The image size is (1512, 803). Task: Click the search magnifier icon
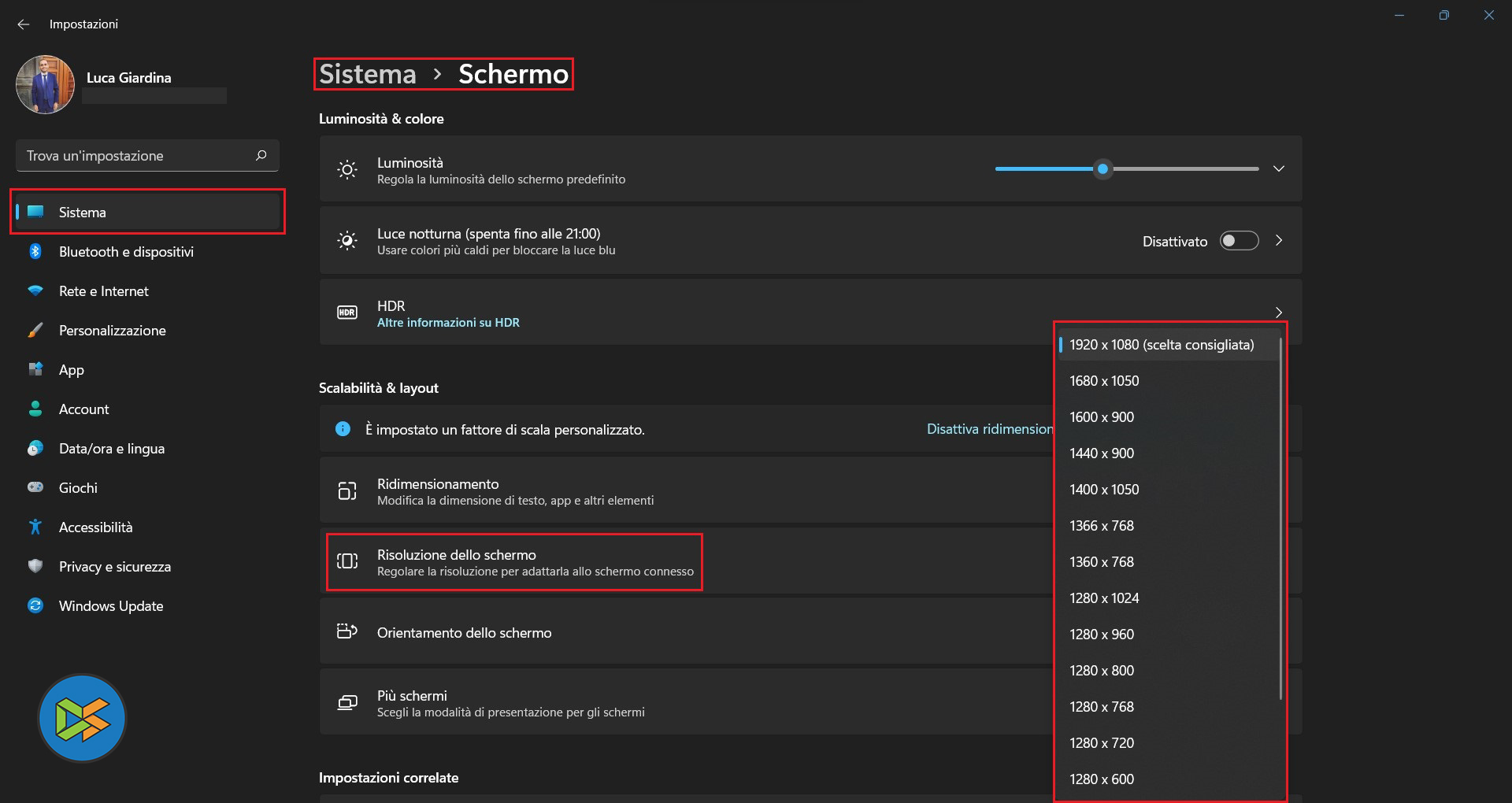tap(261, 155)
